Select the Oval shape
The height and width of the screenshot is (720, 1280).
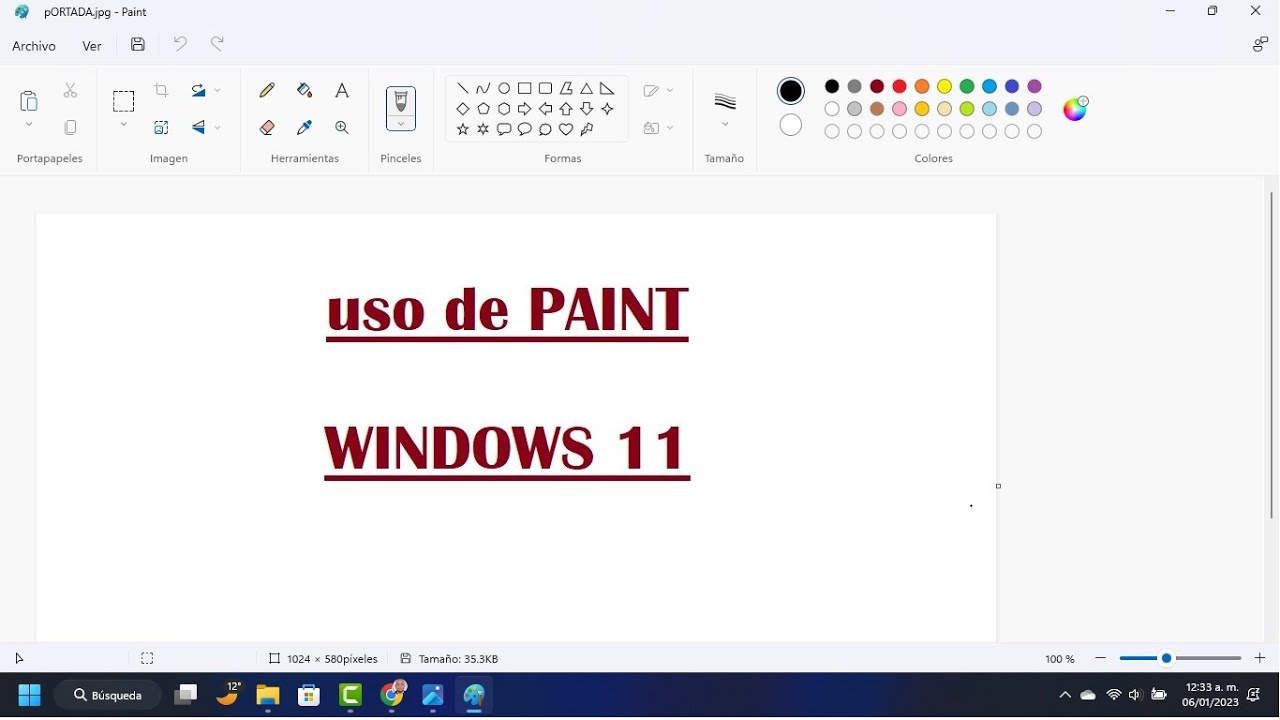pyautogui.click(x=504, y=88)
